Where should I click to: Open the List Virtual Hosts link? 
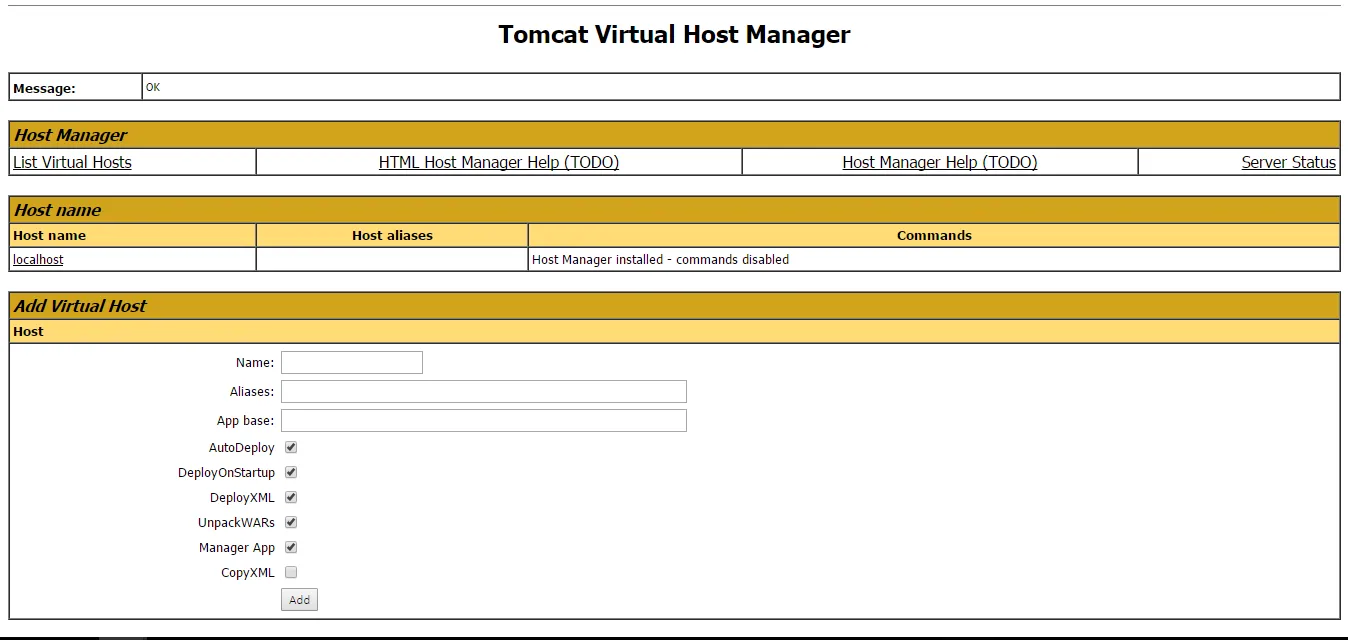(72, 162)
